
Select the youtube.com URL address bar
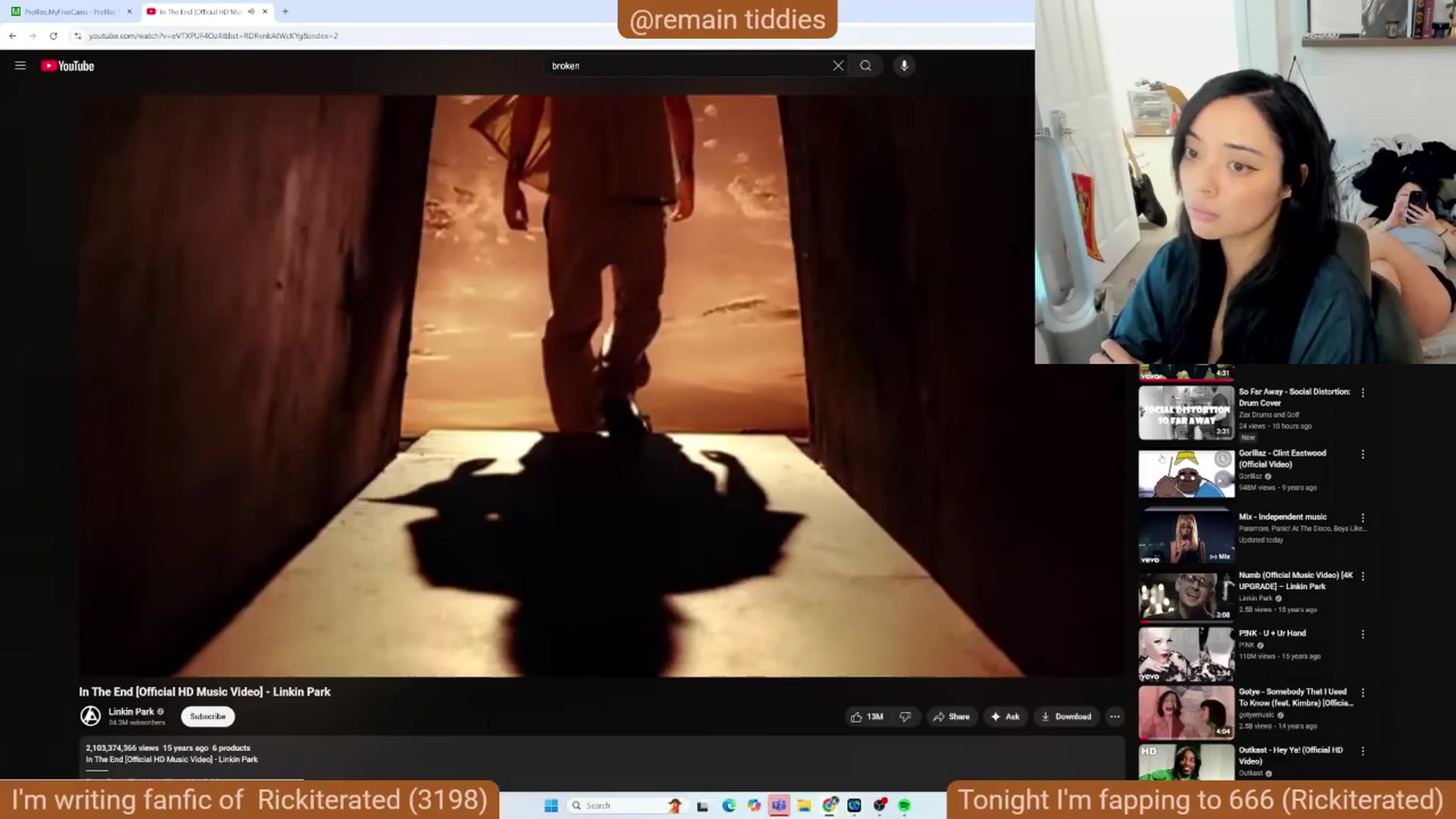pyautogui.click(x=213, y=36)
